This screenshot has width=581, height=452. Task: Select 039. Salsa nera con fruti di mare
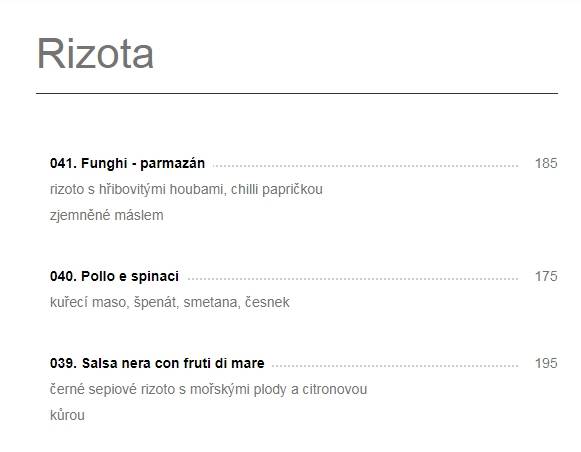point(157,363)
